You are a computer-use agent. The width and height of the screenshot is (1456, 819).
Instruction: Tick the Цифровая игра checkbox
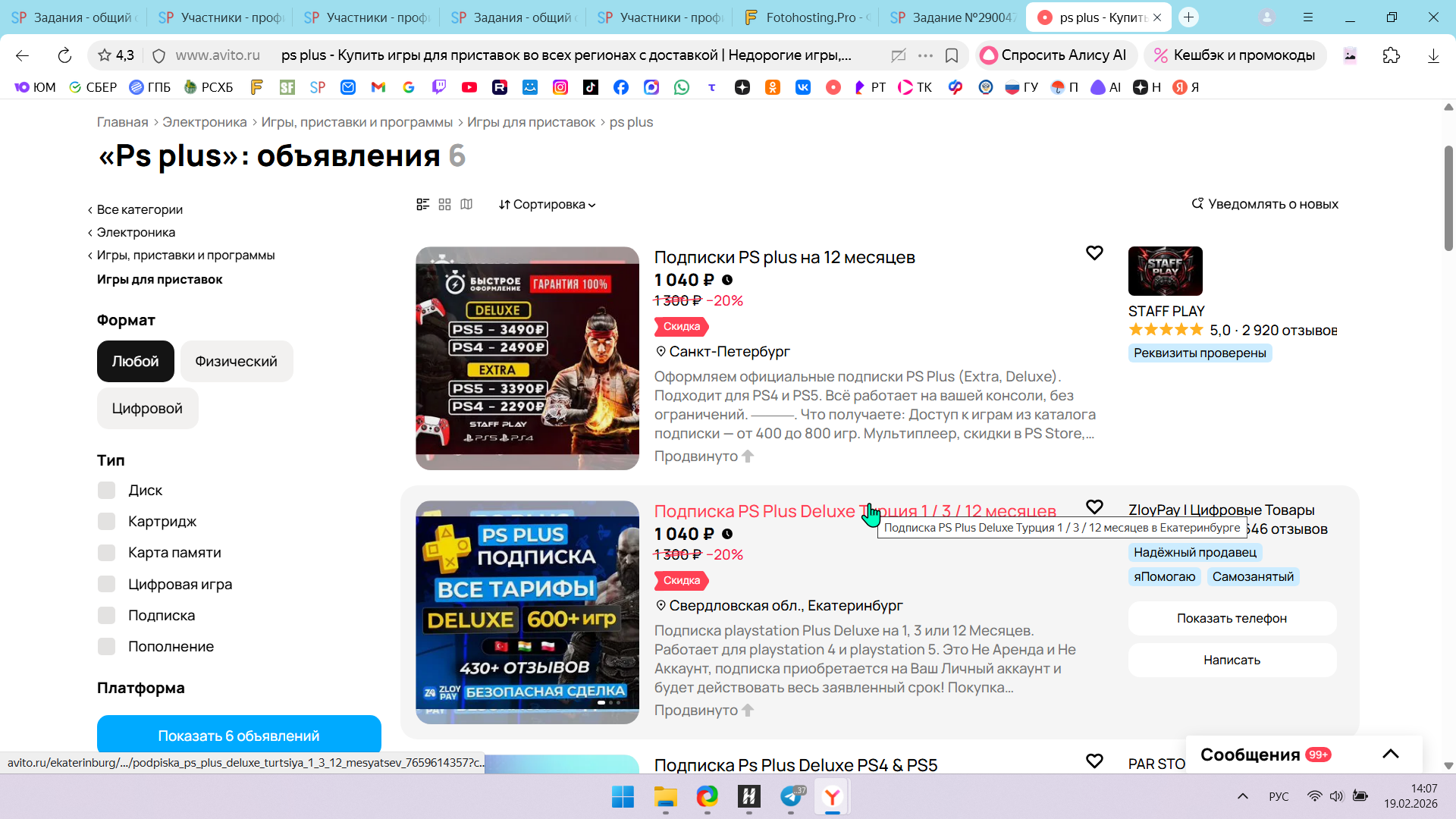click(107, 585)
